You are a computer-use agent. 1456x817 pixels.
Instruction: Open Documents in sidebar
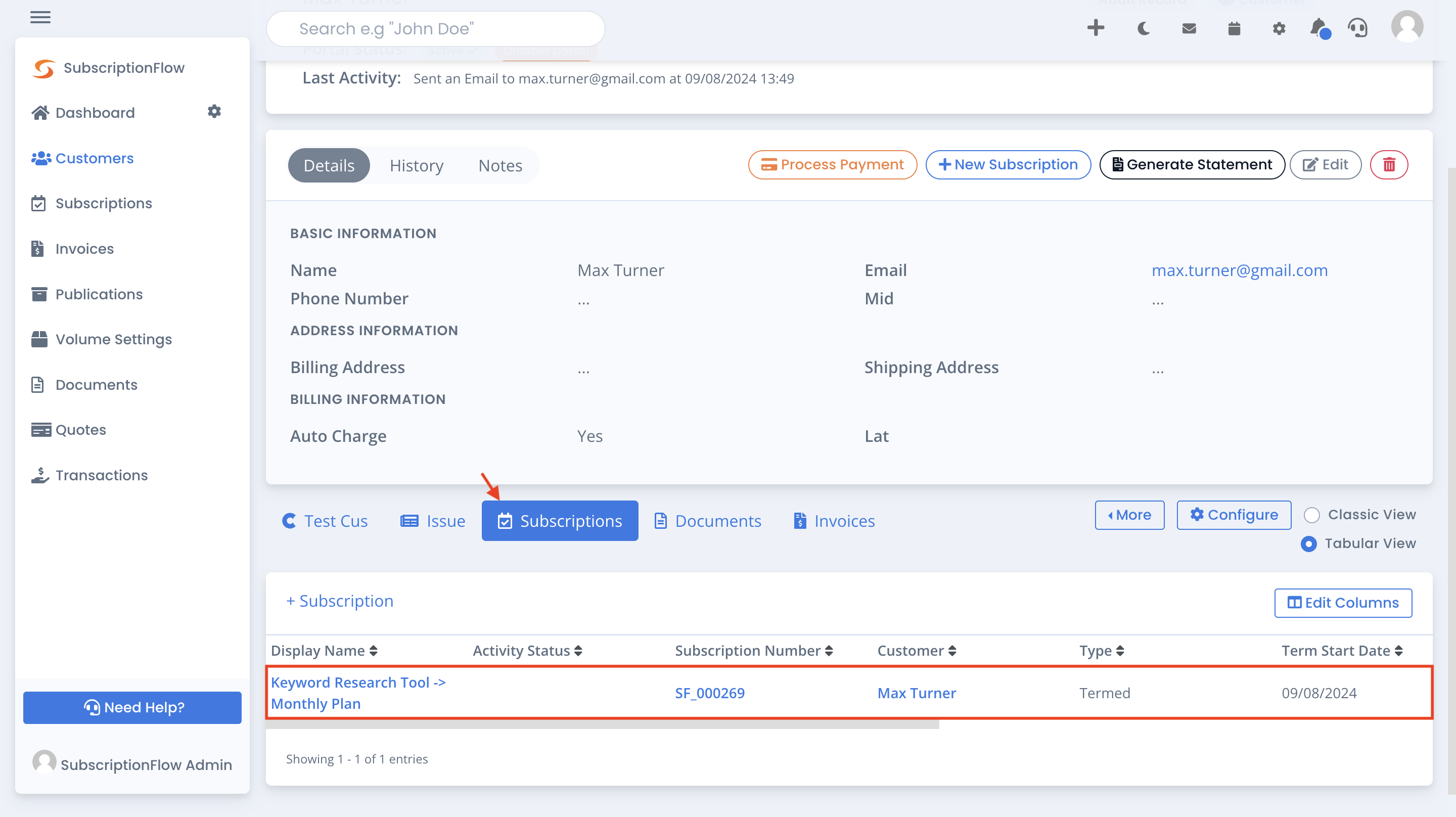click(84, 384)
